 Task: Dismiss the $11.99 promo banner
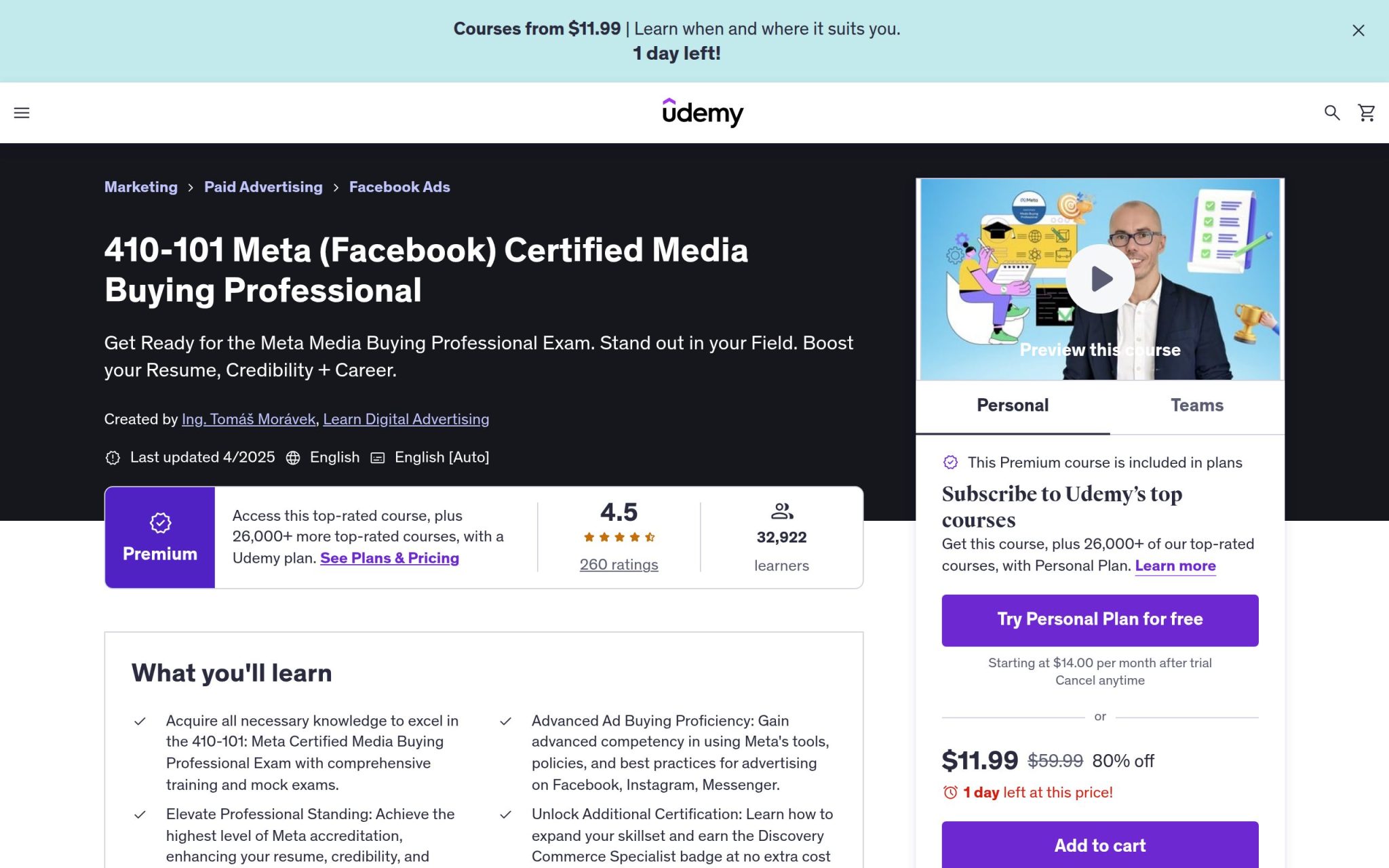[1358, 30]
